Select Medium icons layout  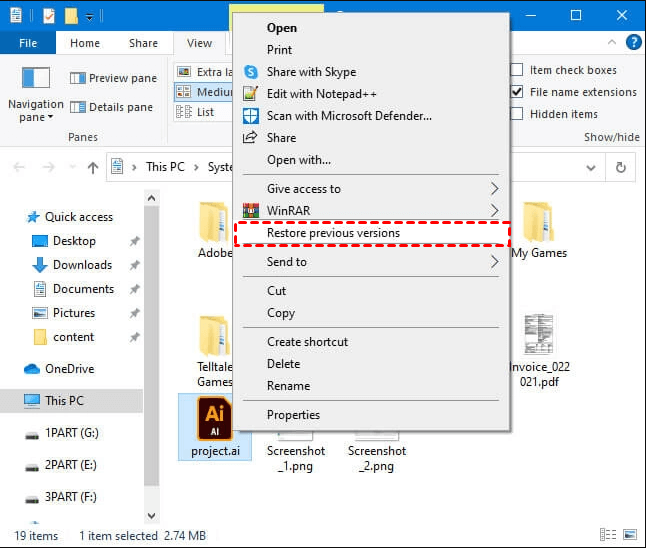(204, 92)
